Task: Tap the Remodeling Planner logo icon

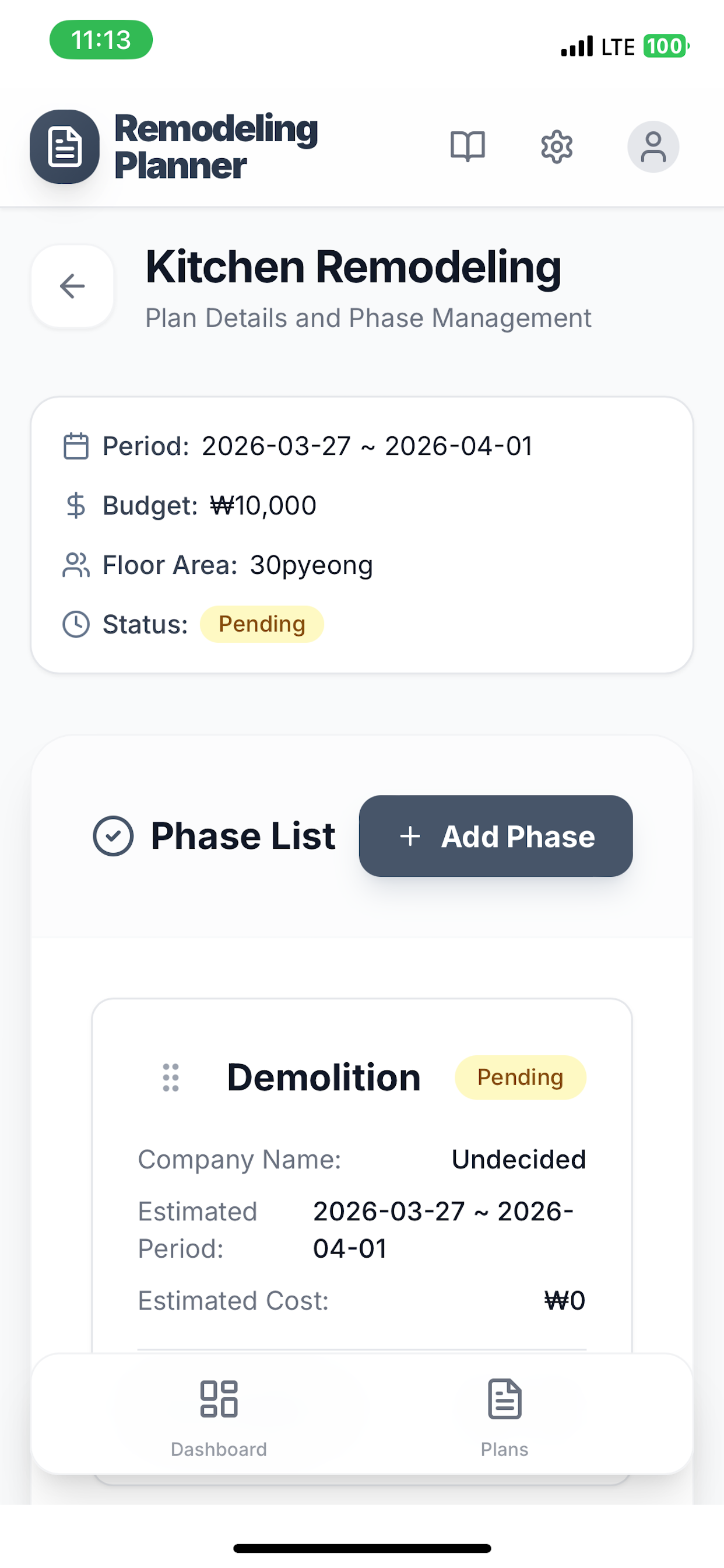Action: (x=65, y=146)
